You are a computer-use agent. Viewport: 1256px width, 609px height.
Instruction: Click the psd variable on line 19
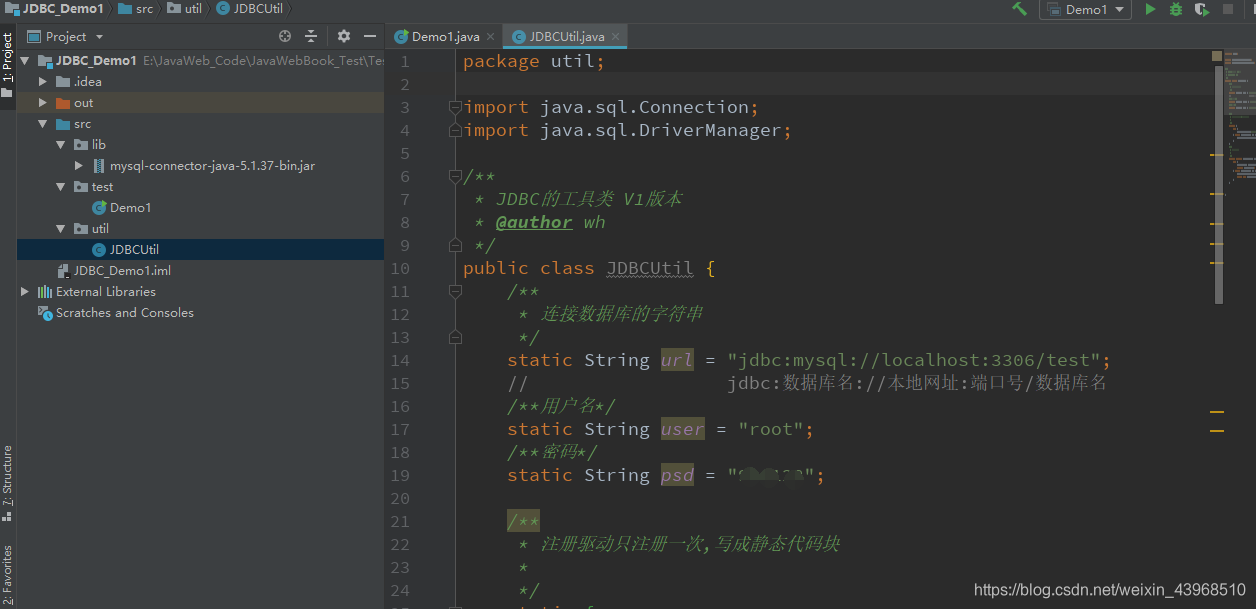coord(677,475)
